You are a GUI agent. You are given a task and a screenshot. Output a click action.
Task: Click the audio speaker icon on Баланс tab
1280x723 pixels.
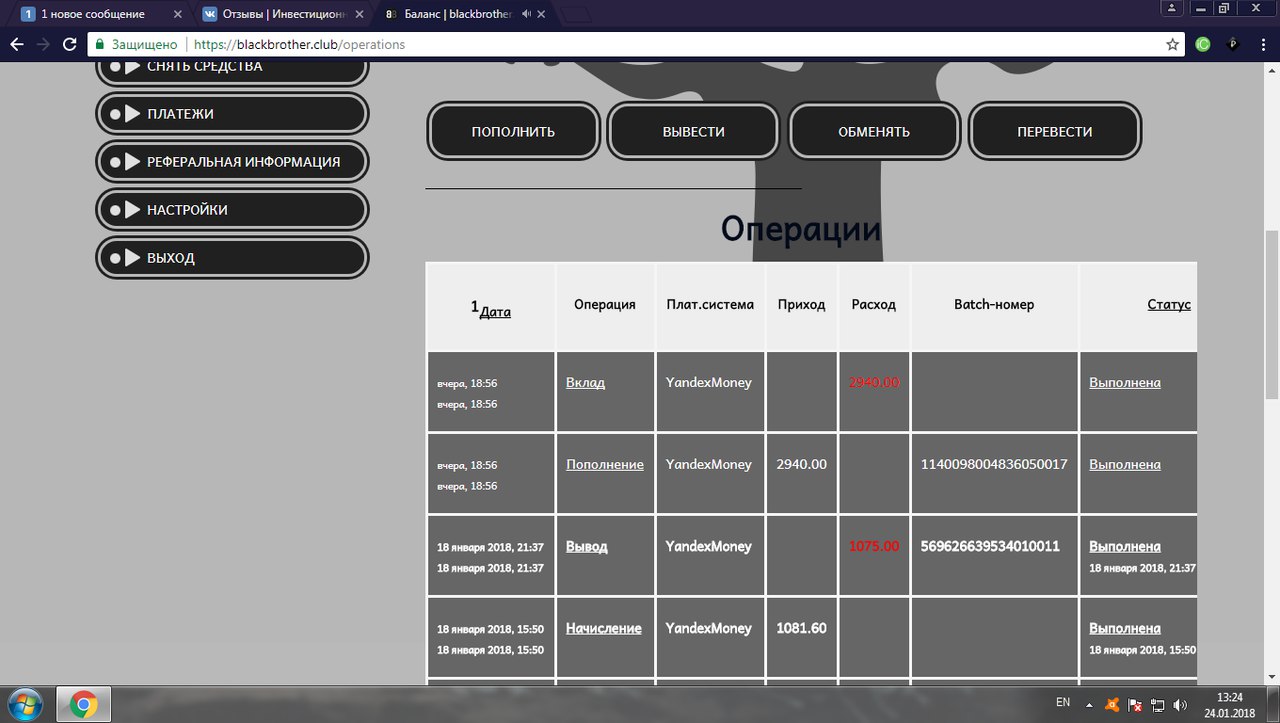[x=526, y=15]
